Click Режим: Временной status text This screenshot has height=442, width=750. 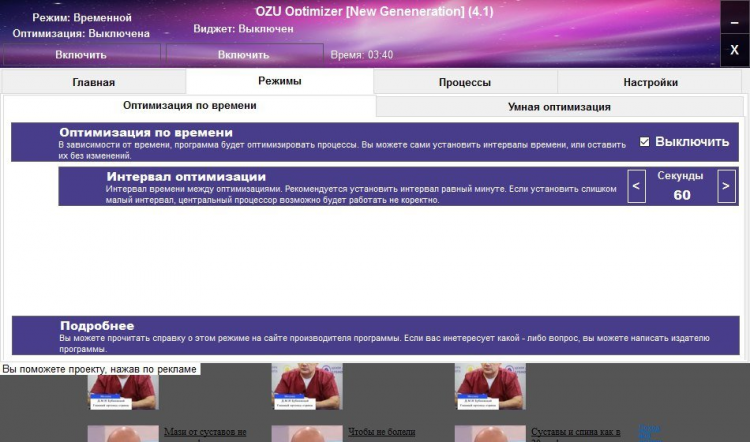(x=82, y=18)
